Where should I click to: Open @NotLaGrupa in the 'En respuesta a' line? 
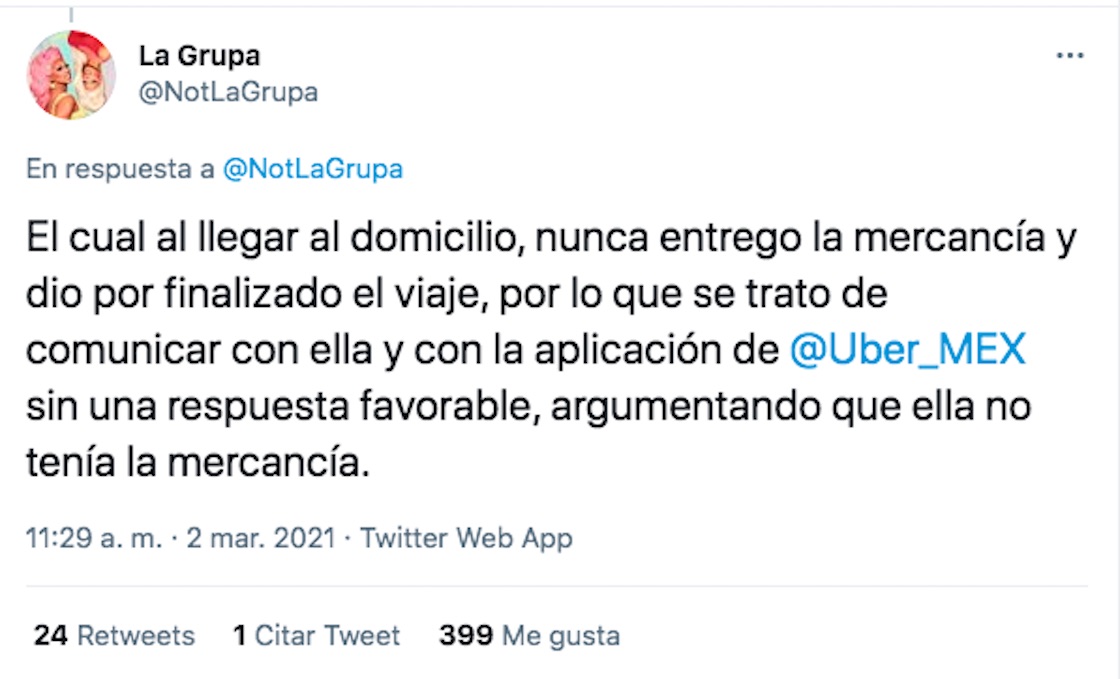[312, 169]
